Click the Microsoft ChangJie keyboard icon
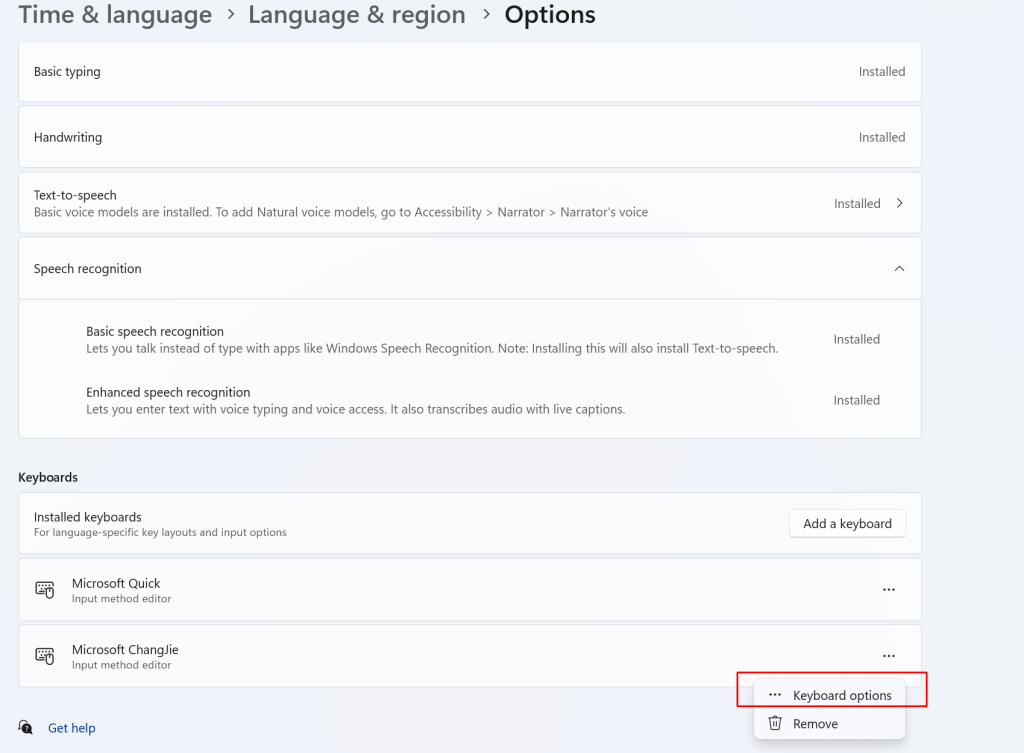 45,656
